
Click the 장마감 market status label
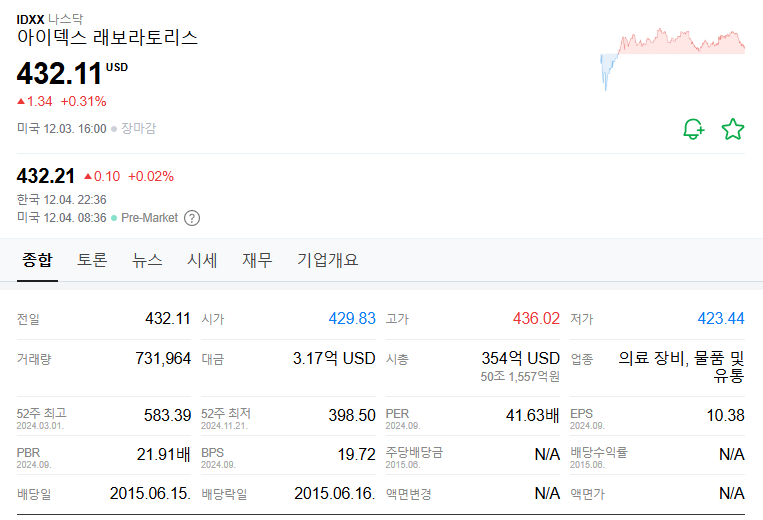[138, 128]
